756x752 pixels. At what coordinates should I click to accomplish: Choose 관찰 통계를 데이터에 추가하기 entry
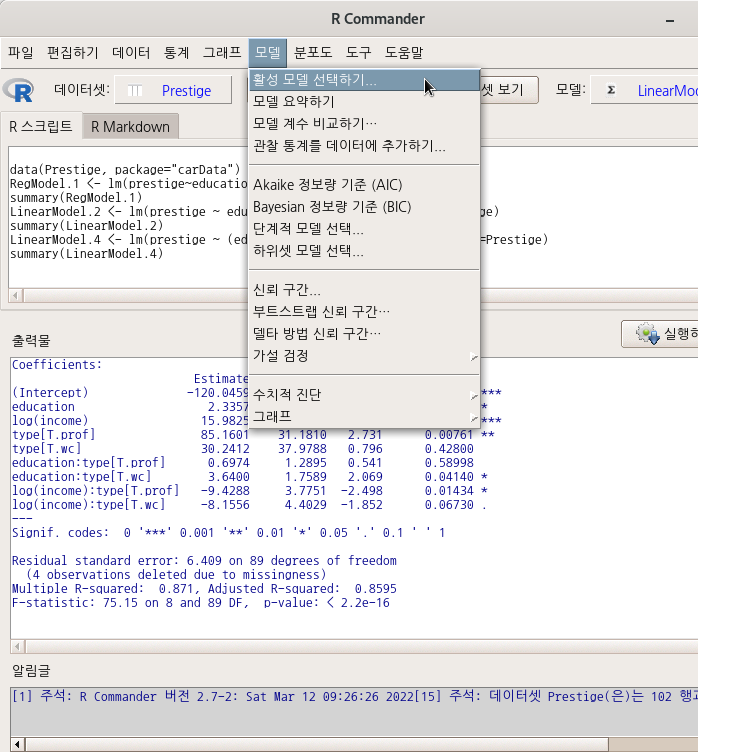click(364, 146)
